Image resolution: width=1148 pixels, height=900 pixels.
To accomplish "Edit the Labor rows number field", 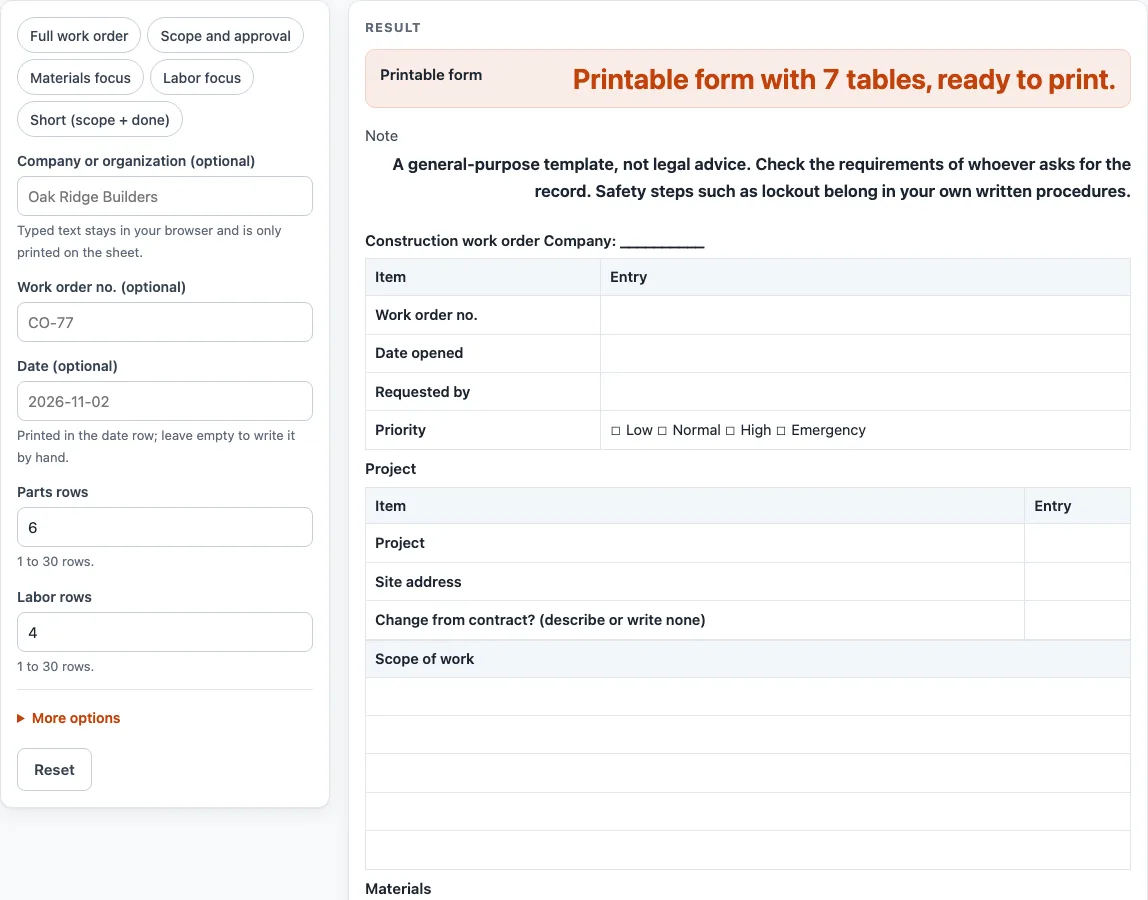I will (165, 632).
